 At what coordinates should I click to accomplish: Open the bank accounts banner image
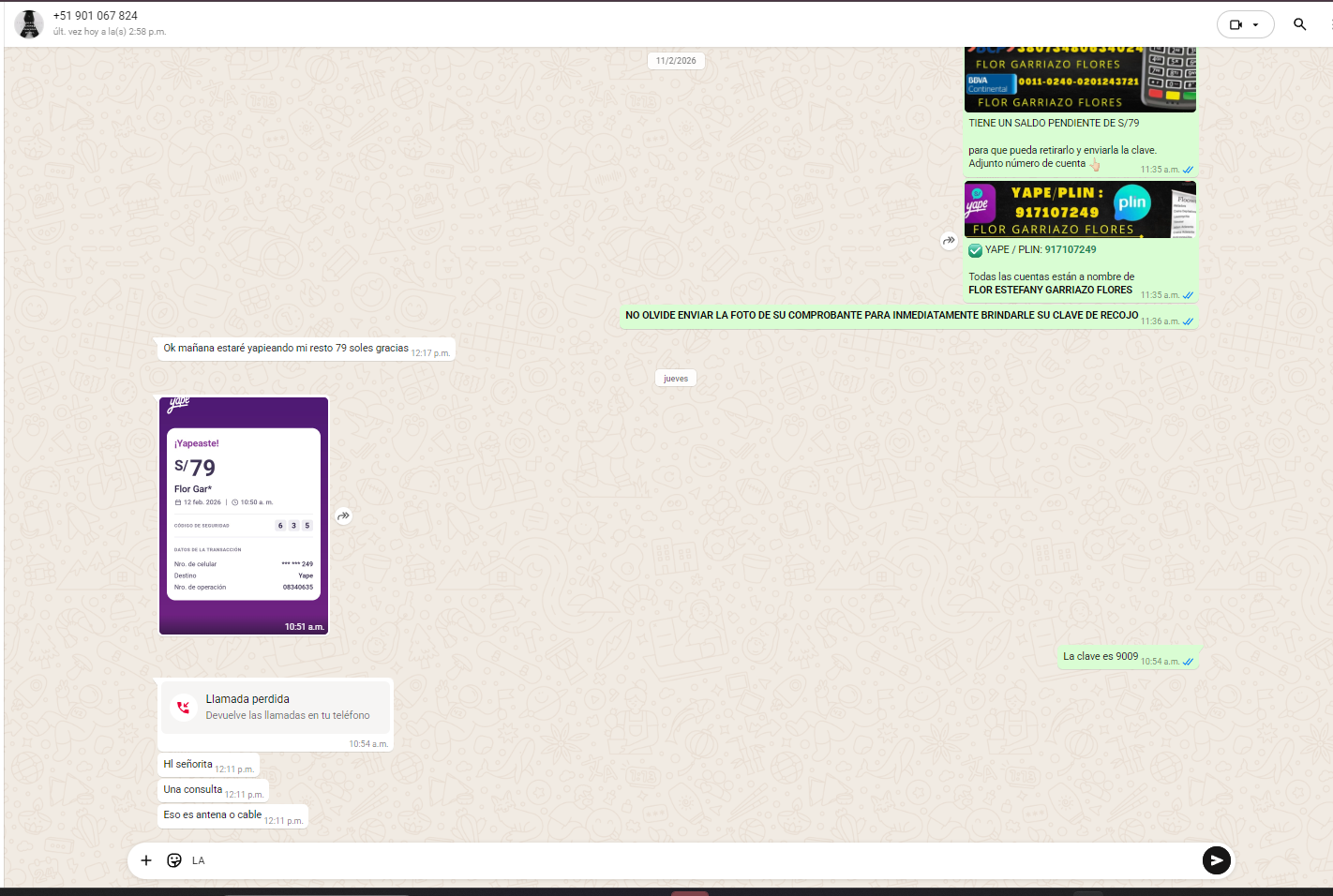click(1080, 80)
